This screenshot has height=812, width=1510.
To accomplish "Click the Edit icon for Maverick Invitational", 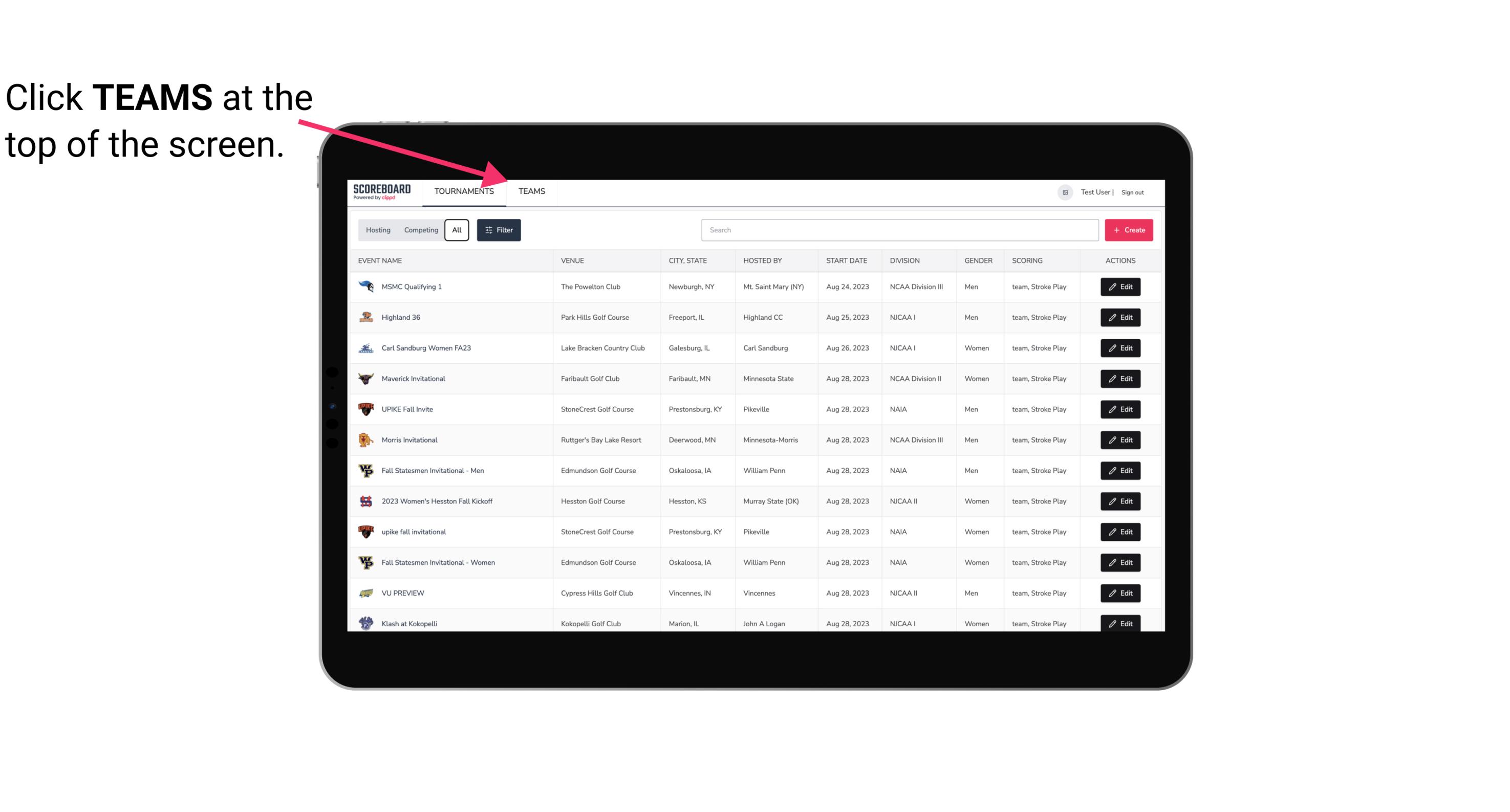I will 1120,378.
